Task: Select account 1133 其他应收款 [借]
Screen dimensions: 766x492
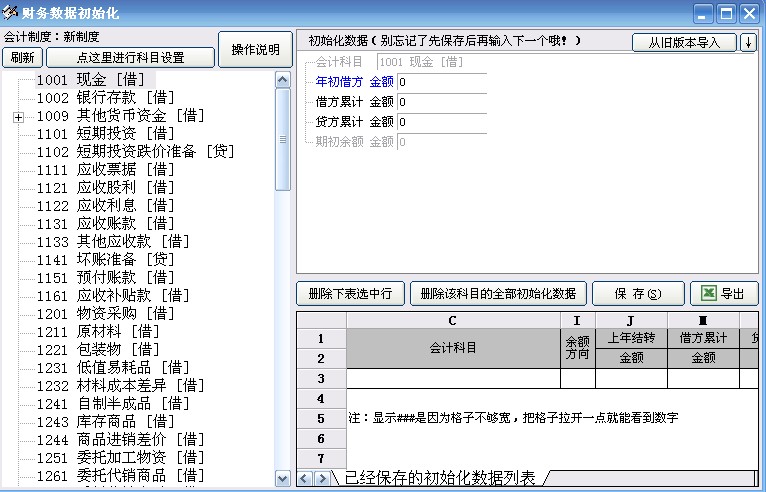Action: [113, 242]
